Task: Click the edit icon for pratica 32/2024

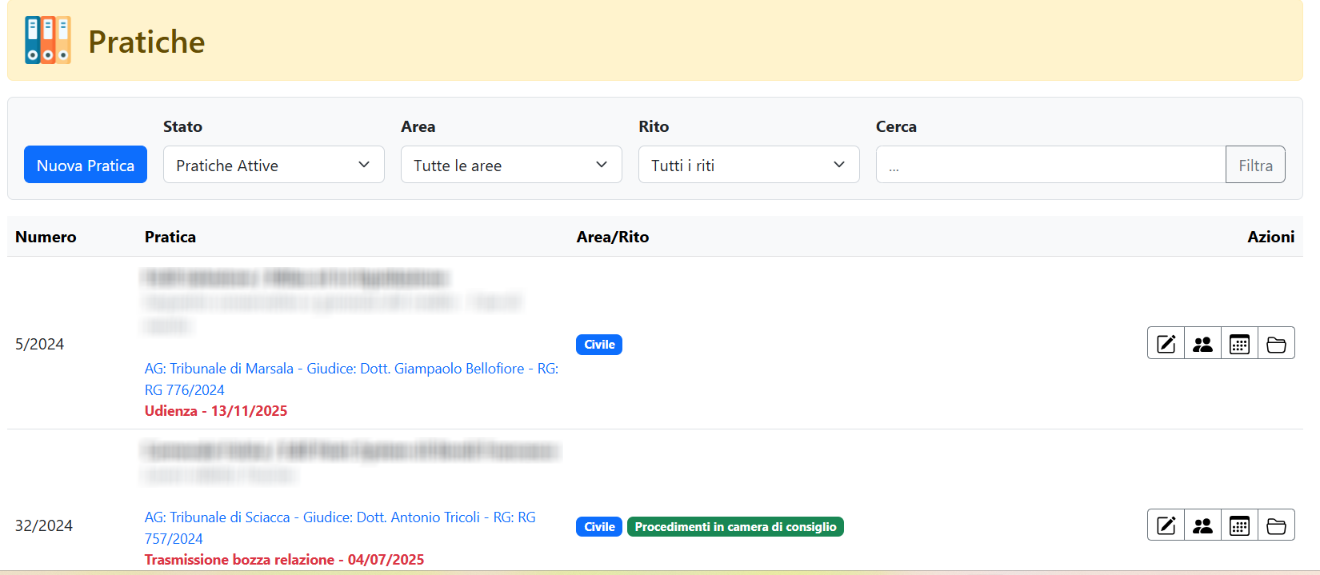Action: click(1166, 525)
